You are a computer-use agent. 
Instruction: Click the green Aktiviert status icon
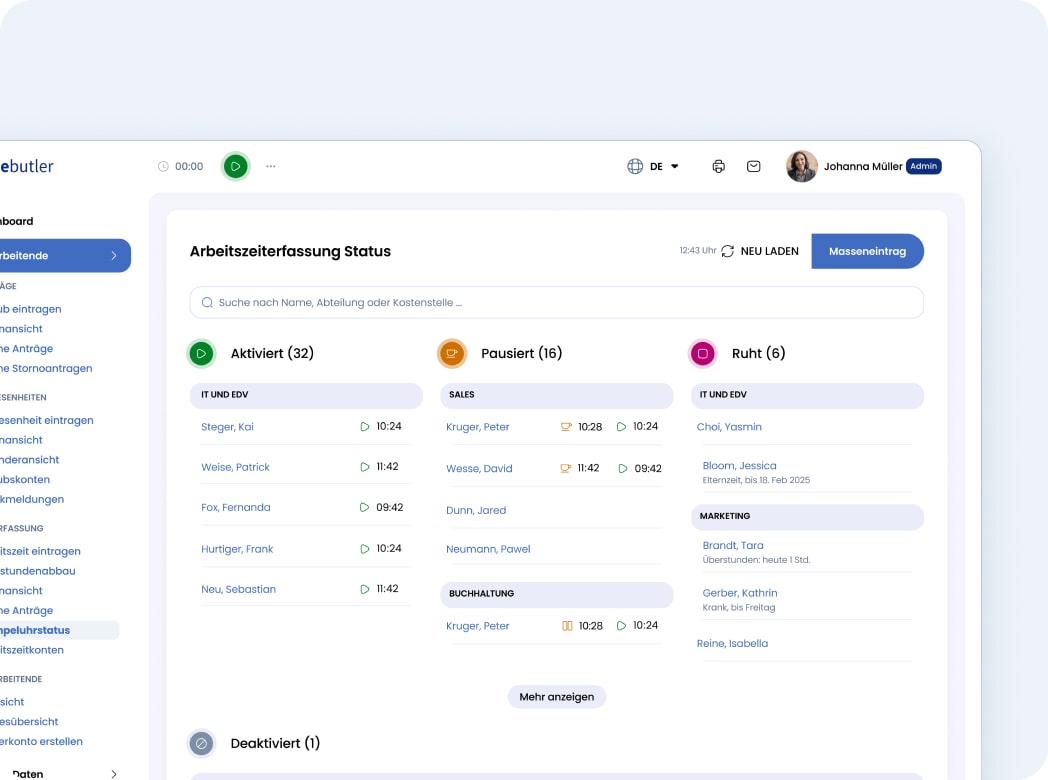[201, 354]
